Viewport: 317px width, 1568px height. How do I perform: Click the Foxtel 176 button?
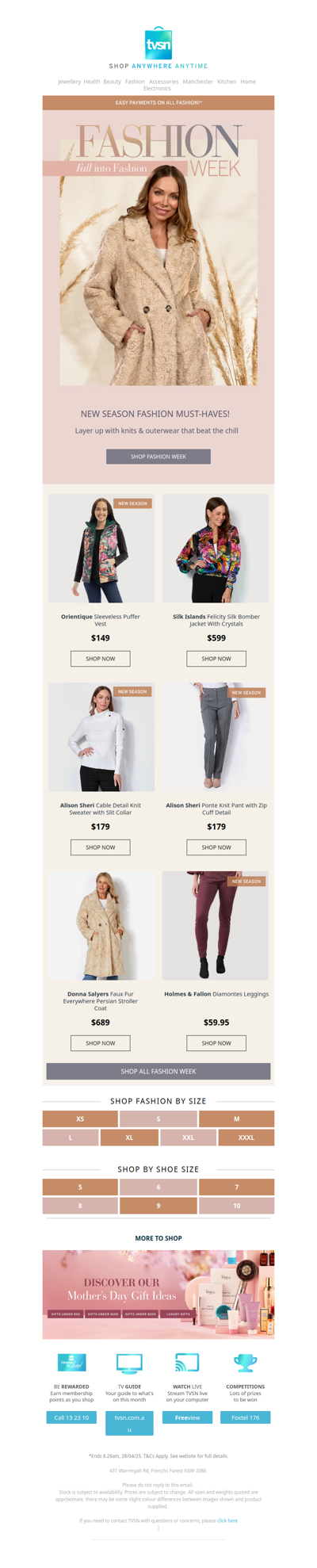(245, 1417)
